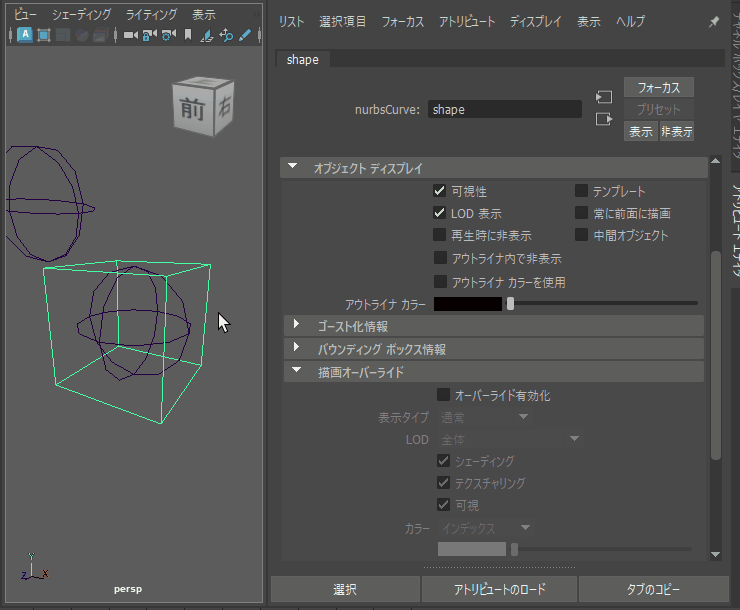Click the camera select icon in panel toolbar
Screen dimensions: 740x610
(x=131, y=35)
